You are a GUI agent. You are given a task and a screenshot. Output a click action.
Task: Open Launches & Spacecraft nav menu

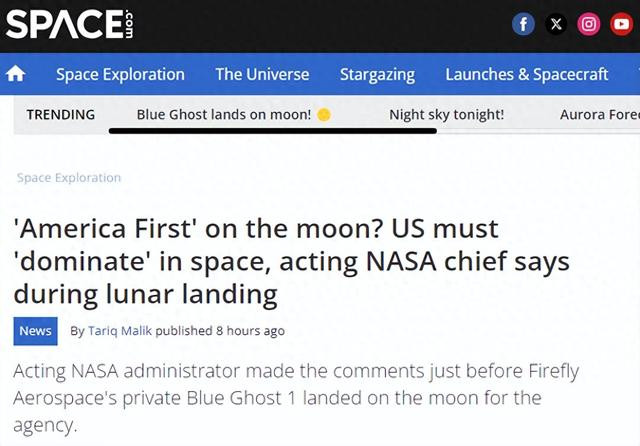click(527, 74)
